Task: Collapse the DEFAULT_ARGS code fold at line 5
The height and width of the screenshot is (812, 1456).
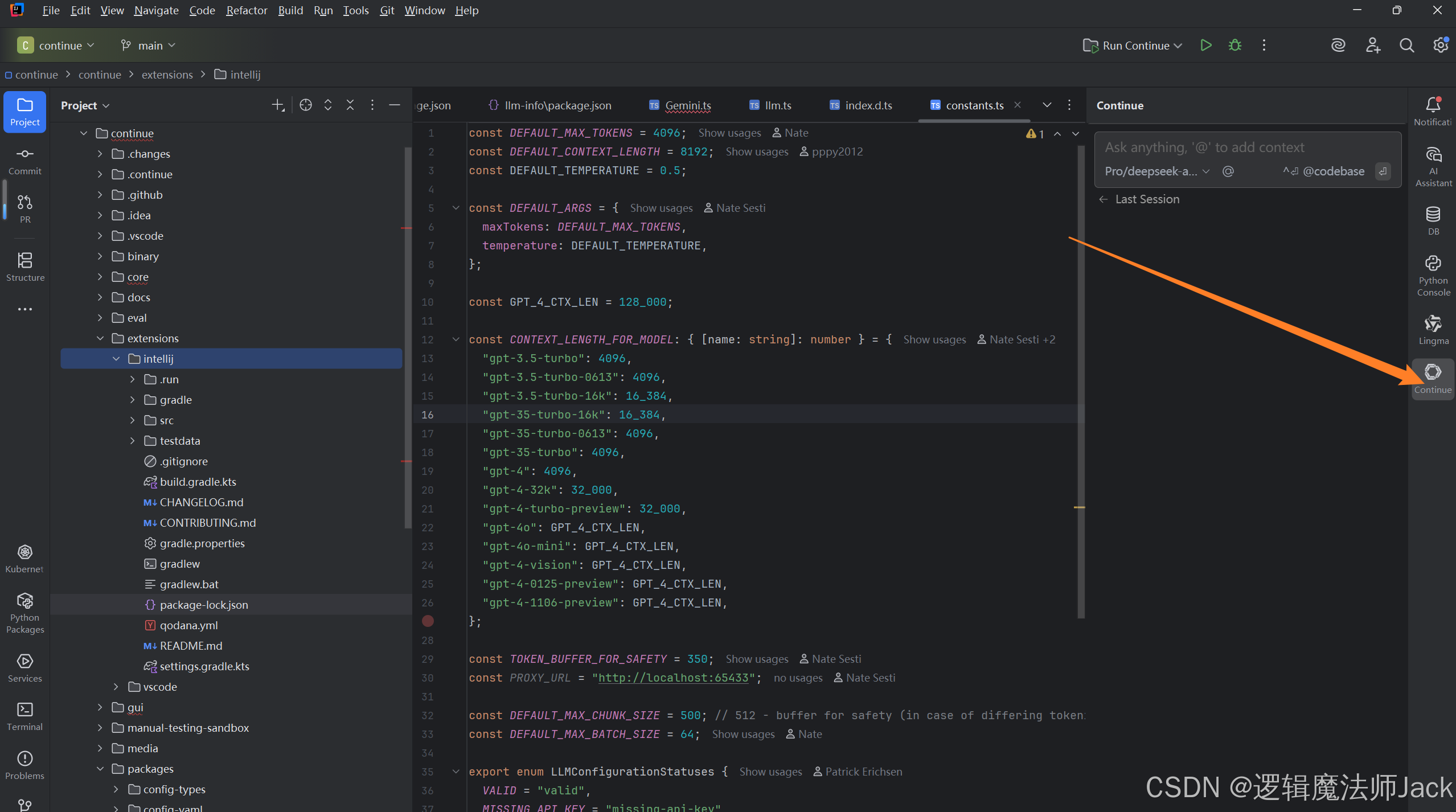Action: click(x=456, y=208)
